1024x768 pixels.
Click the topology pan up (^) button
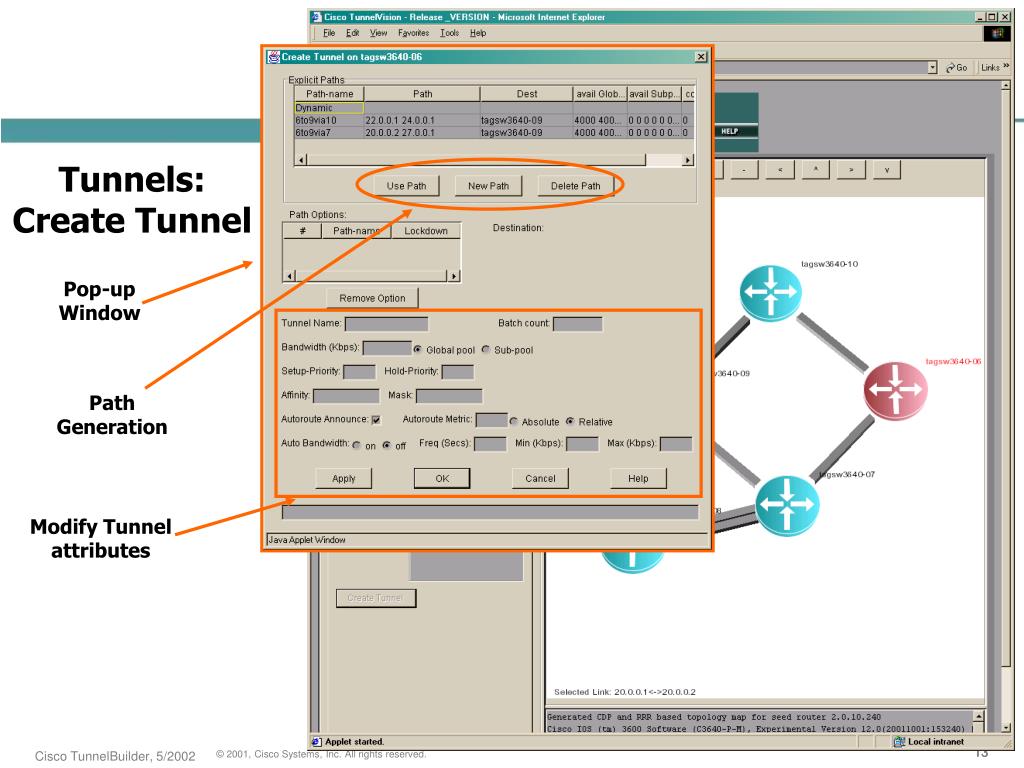pos(815,170)
